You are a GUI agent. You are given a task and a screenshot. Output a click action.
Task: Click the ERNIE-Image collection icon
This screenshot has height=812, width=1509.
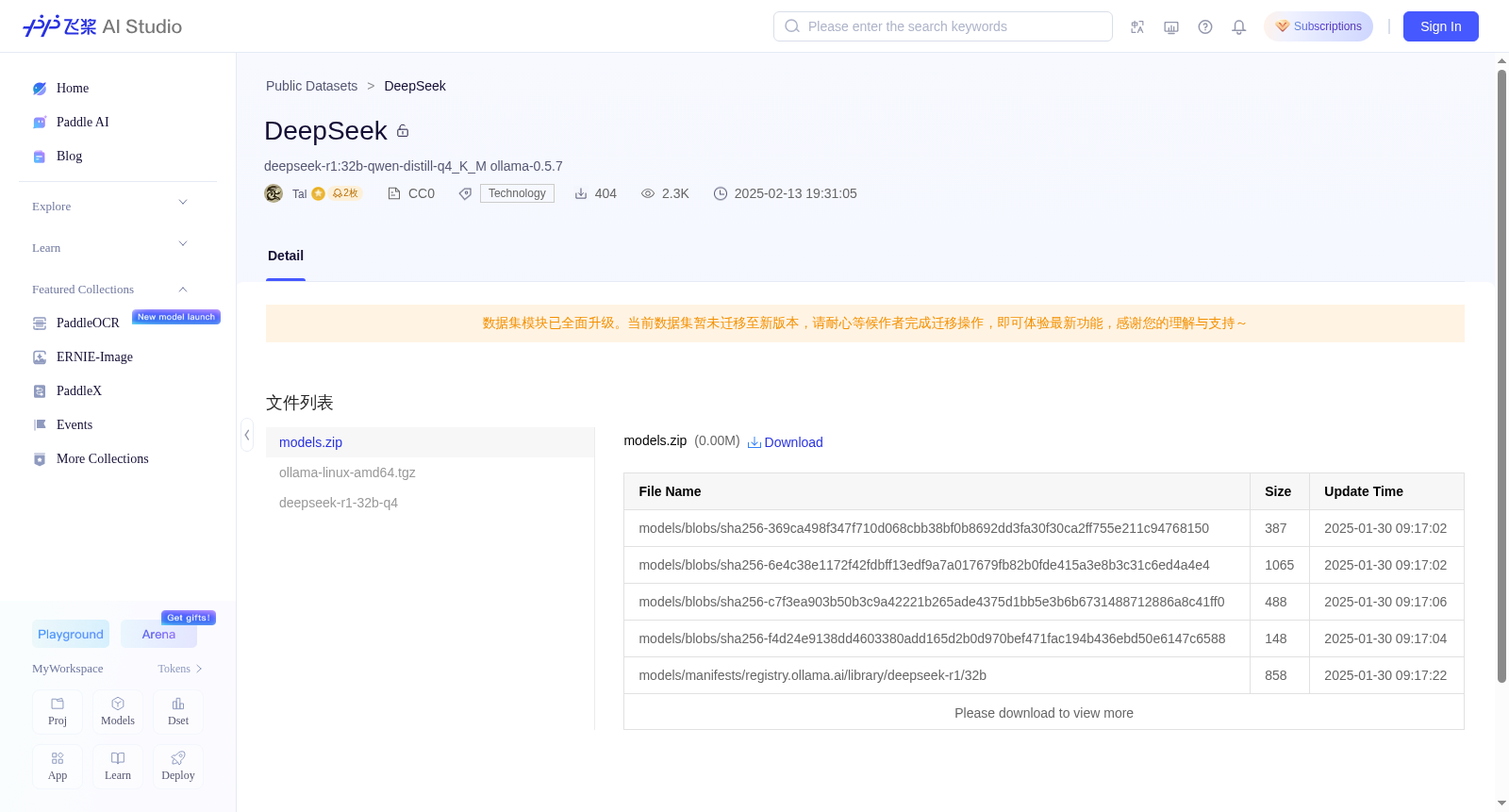pyautogui.click(x=40, y=357)
